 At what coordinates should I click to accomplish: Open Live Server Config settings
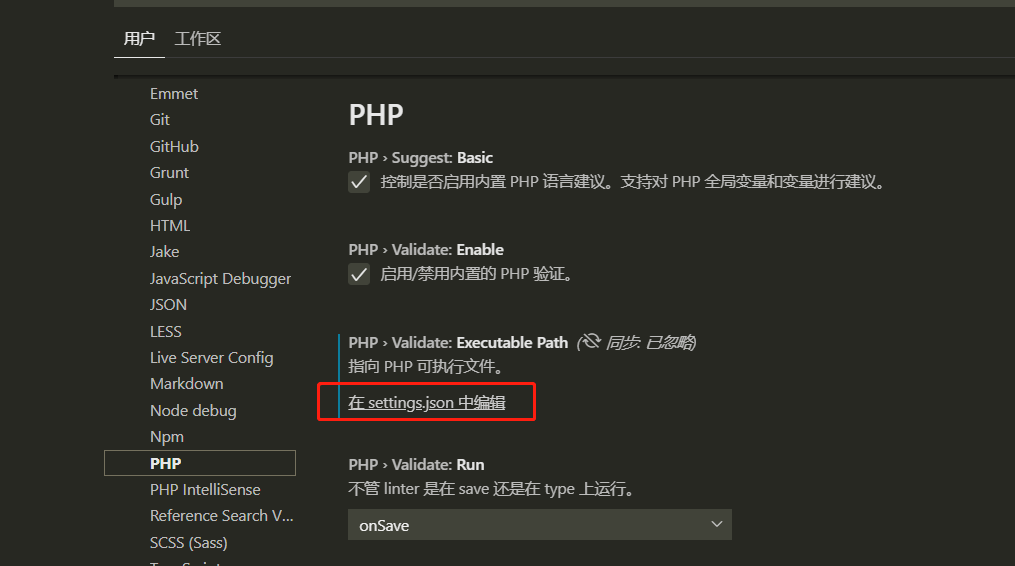tap(212, 357)
